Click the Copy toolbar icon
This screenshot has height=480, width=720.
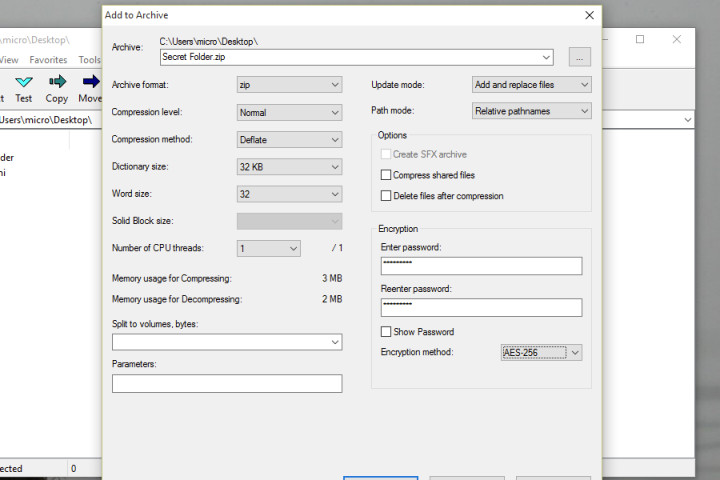pyautogui.click(x=57, y=88)
